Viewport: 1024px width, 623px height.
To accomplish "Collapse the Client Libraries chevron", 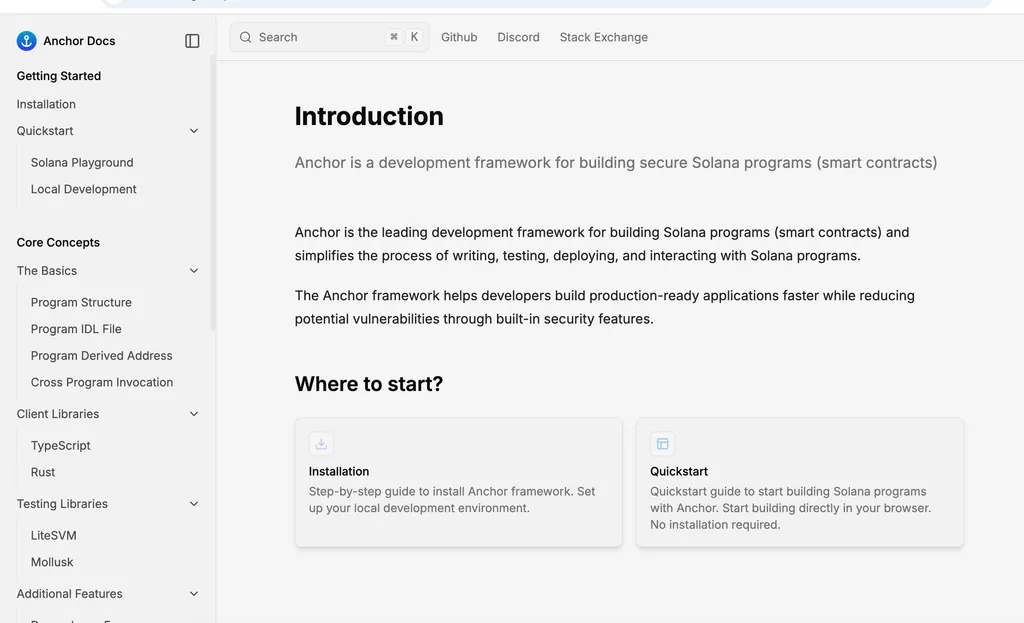I will pyautogui.click(x=194, y=414).
